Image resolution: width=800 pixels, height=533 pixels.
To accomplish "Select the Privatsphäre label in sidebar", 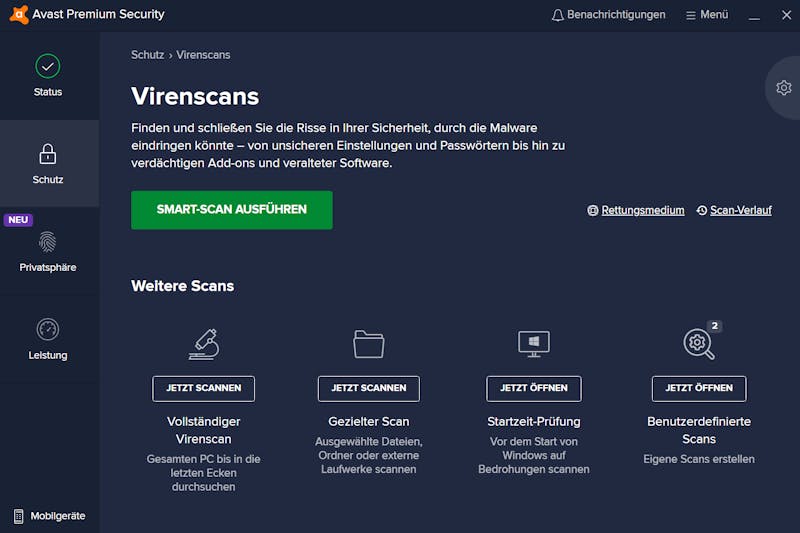I will click(48, 267).
